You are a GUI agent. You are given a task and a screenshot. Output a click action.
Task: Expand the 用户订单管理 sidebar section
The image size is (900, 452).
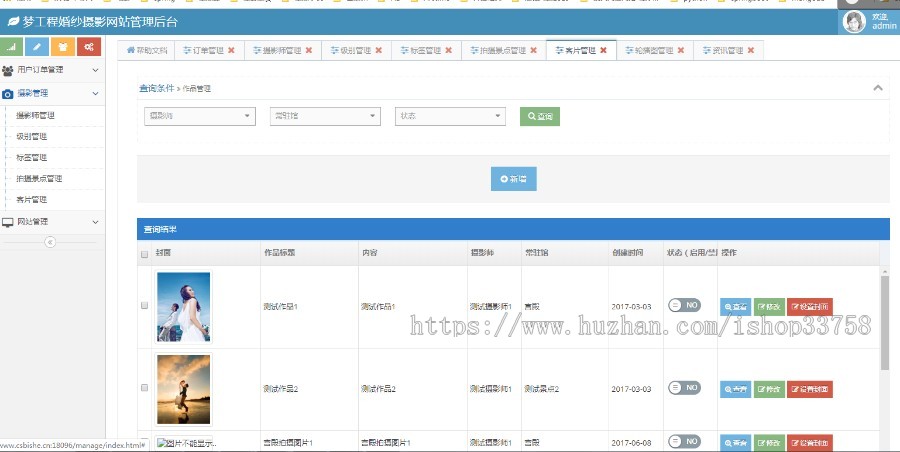point(52,70)
